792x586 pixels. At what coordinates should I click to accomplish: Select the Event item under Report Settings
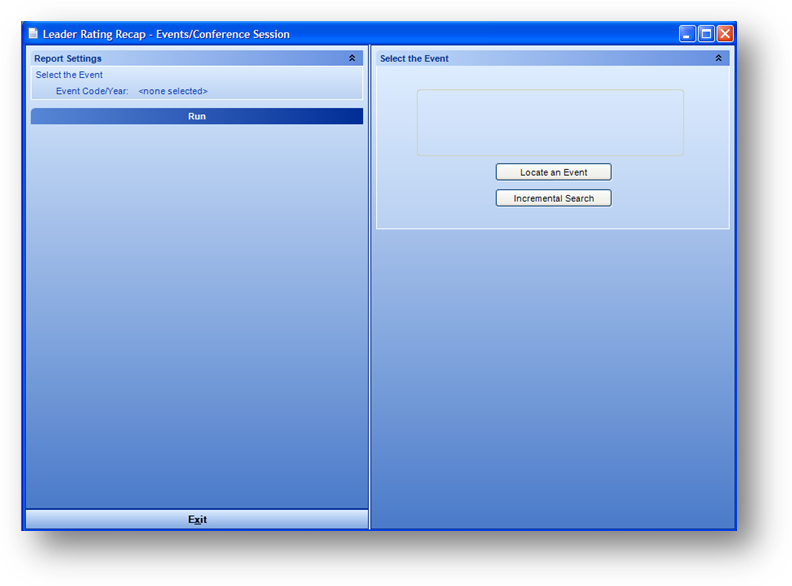tap(69, 75)
